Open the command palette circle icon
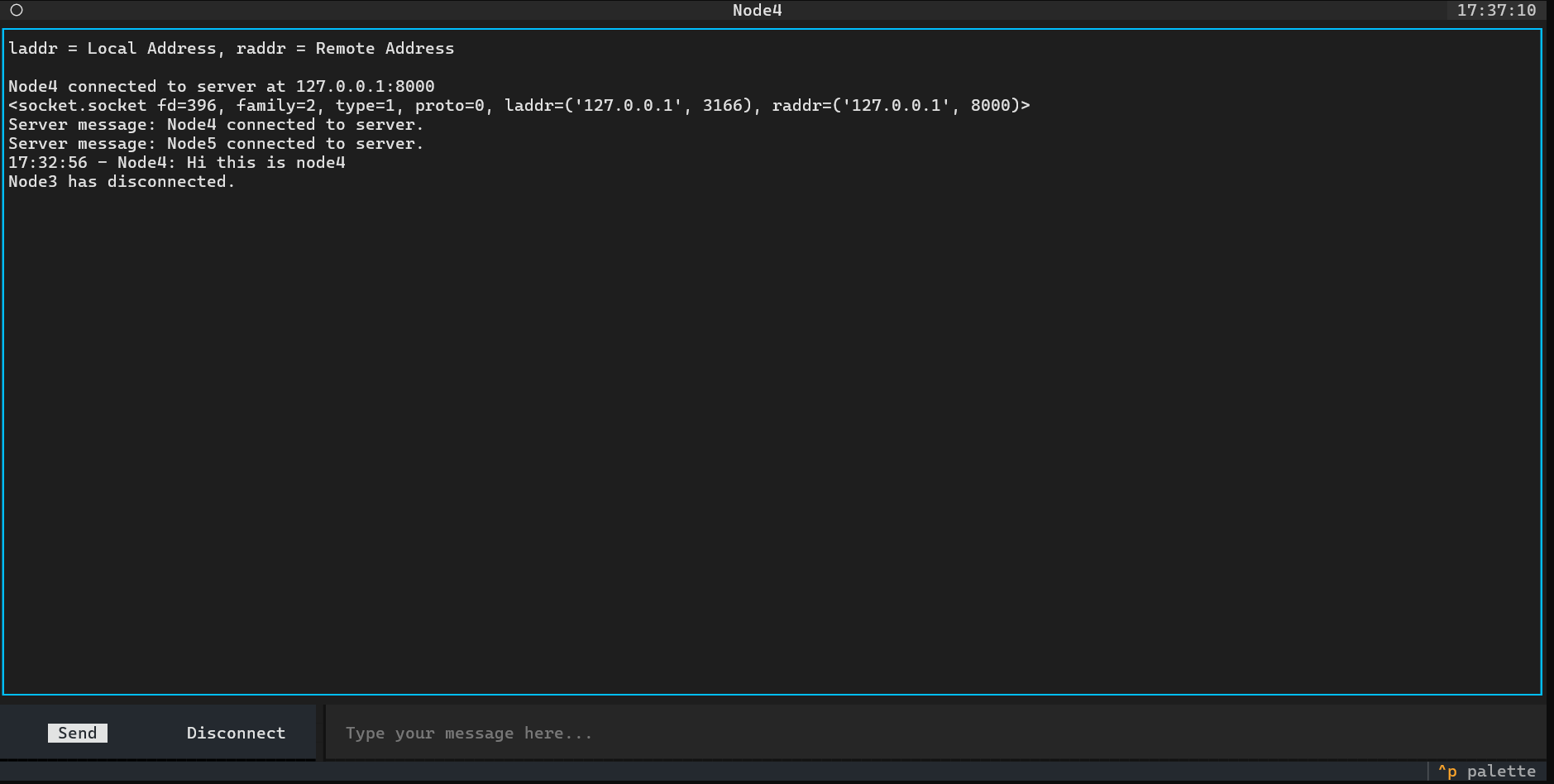Screen dimensions: 1554x784 pos(17,10)
